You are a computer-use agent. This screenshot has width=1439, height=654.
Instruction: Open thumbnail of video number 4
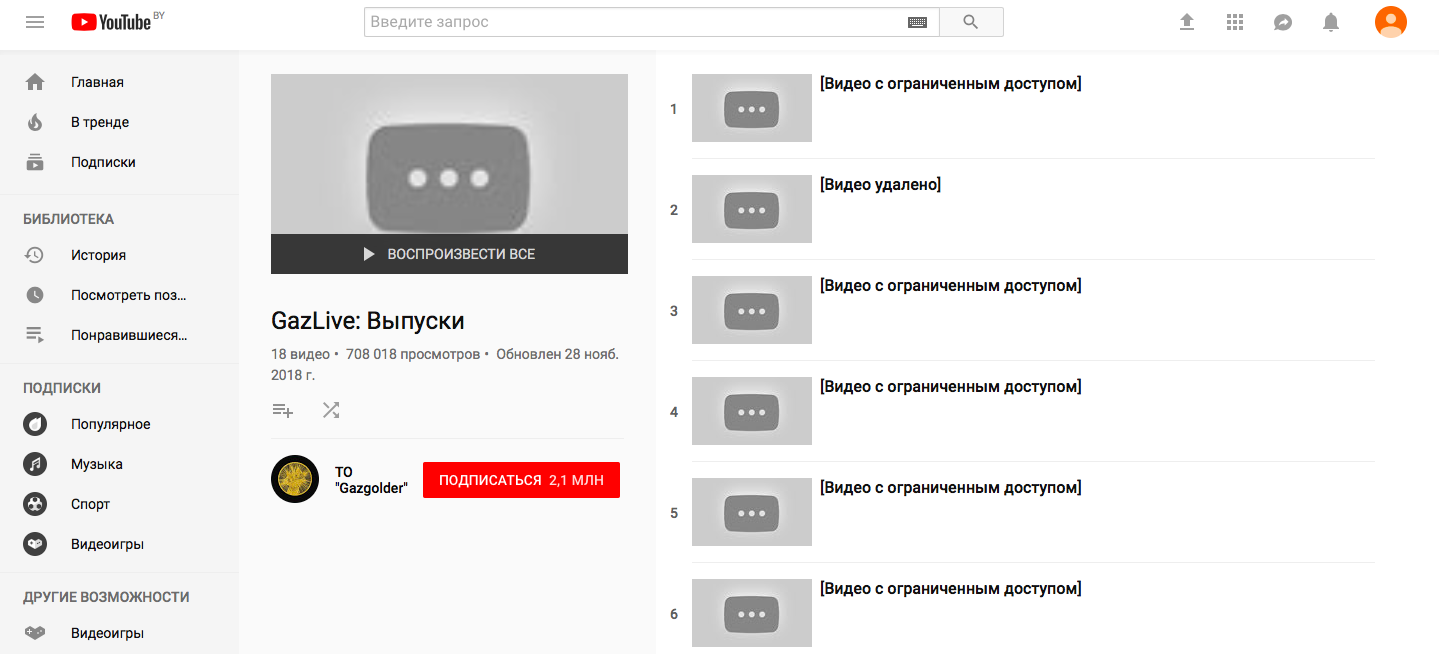pyautogui.click(x=752, y=411)
